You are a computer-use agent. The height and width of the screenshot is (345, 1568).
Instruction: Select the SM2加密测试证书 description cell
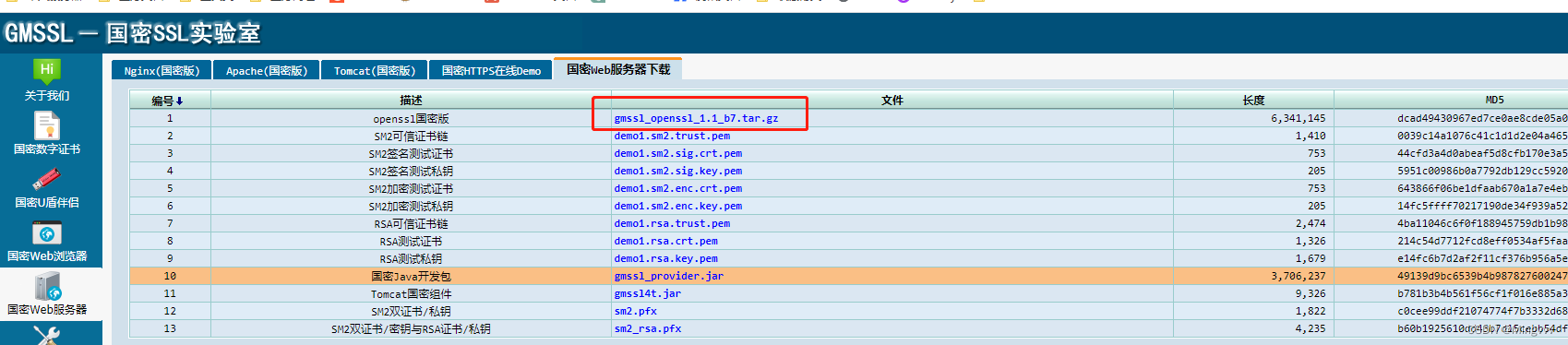tap(411, 189)
